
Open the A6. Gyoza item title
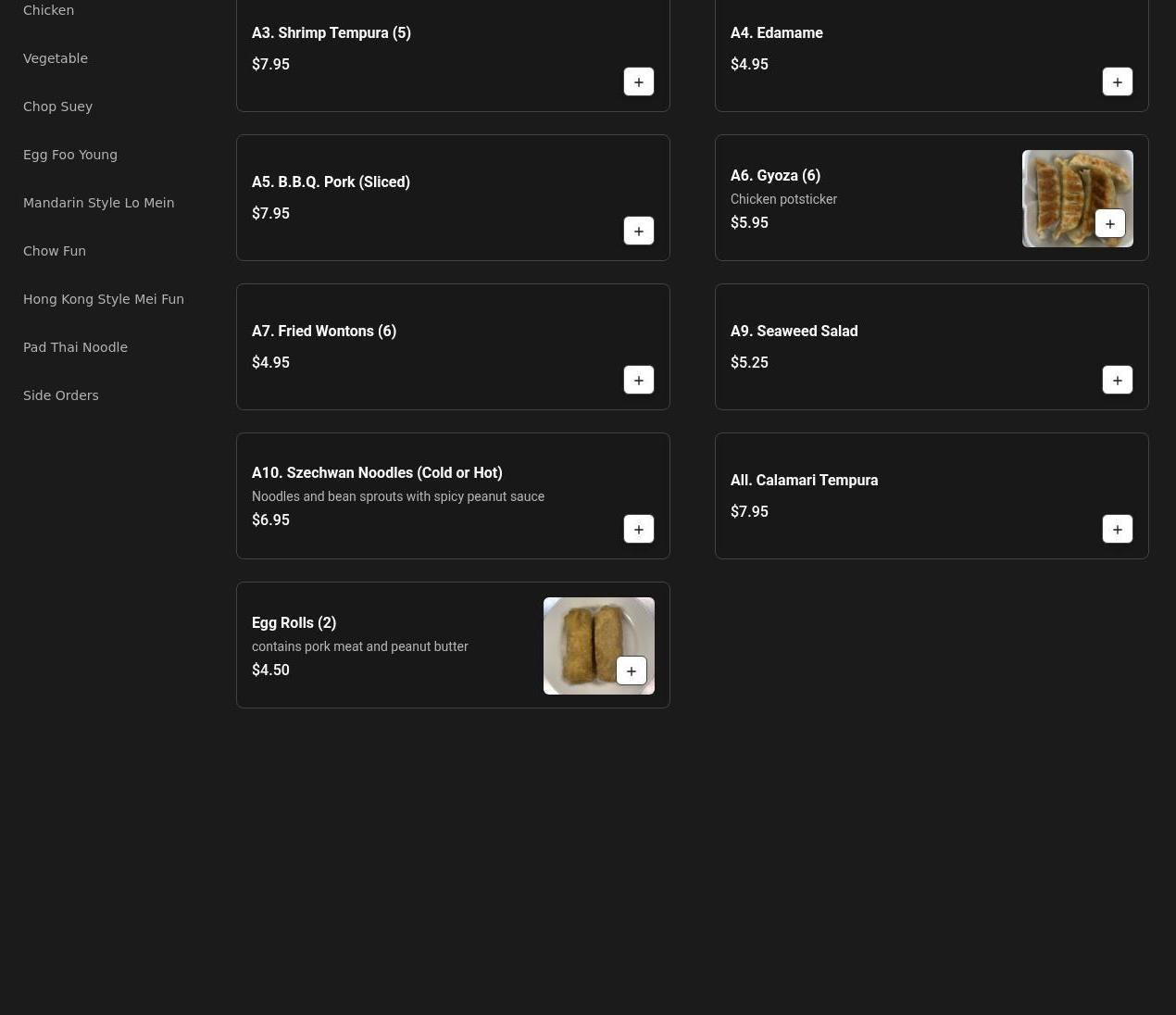point(775,175)
